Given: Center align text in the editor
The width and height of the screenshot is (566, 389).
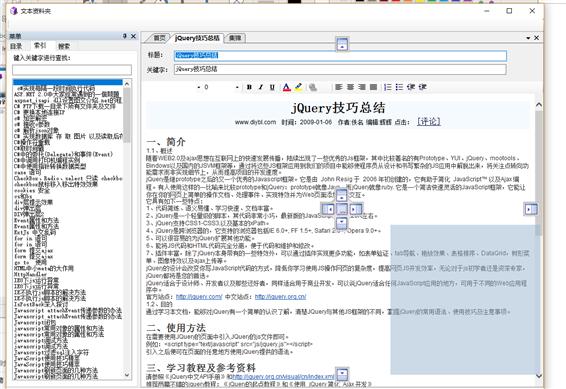Looking at the screenshot, I should pyautogui.click(x=350, y=87).
